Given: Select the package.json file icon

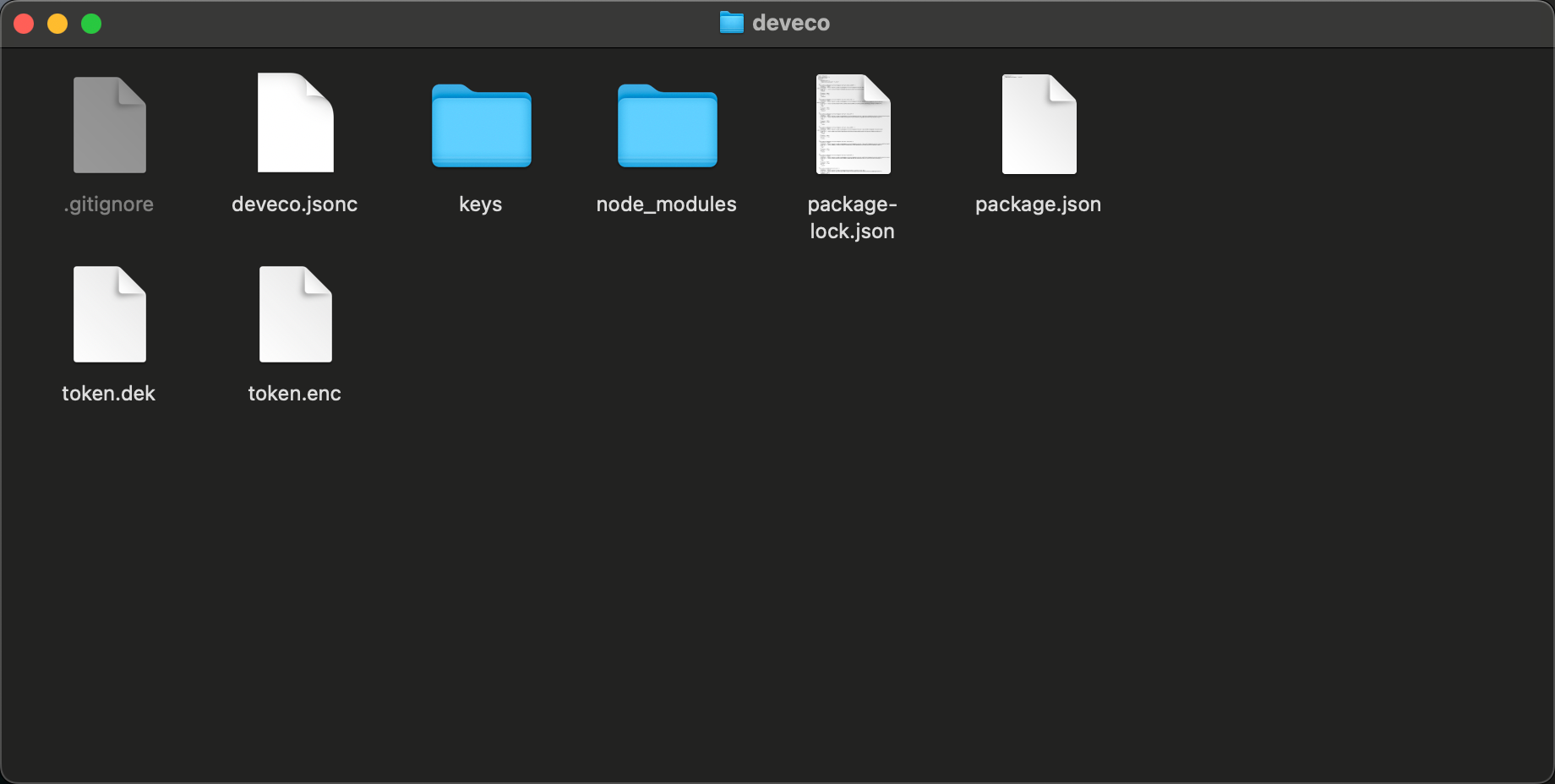Looking at the screenshot, I should pyautogui.click(x=1039, y=124).
